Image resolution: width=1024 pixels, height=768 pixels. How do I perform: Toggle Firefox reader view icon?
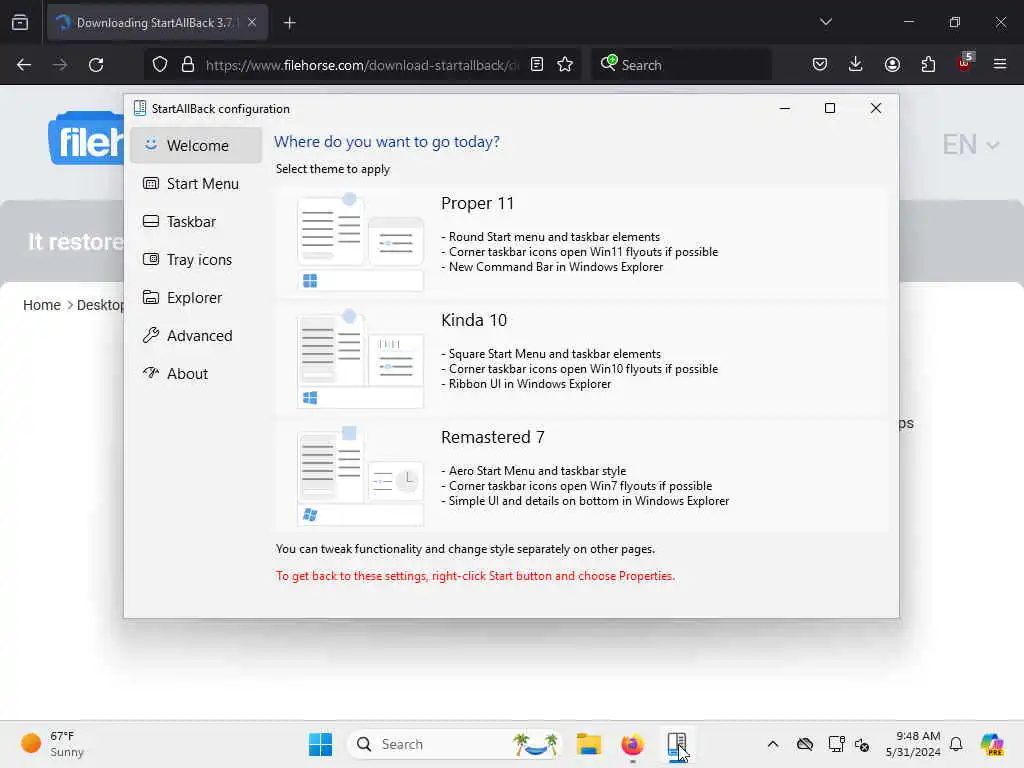(537, 65)
